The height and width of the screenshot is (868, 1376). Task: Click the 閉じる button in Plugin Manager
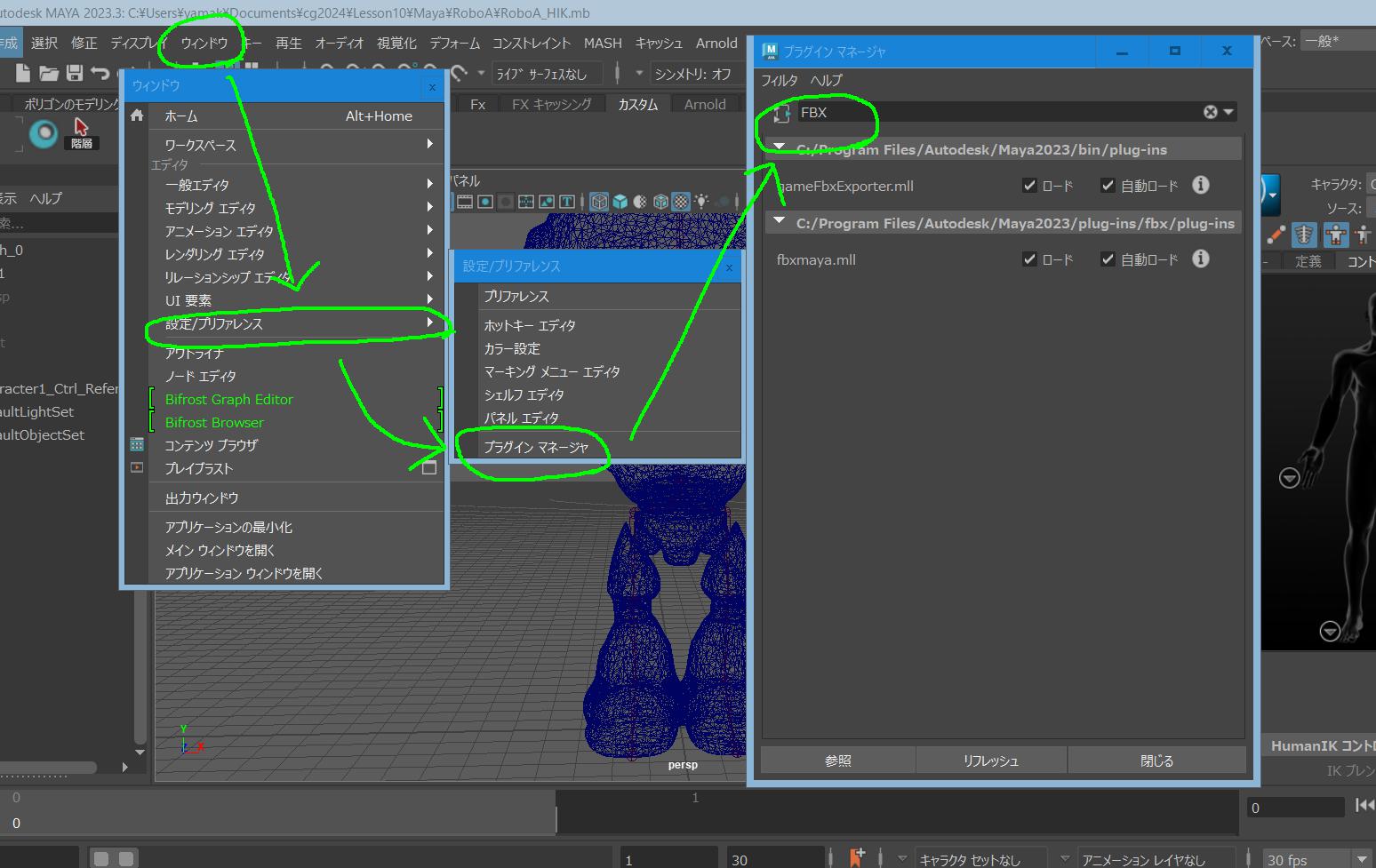point(1156,760)
